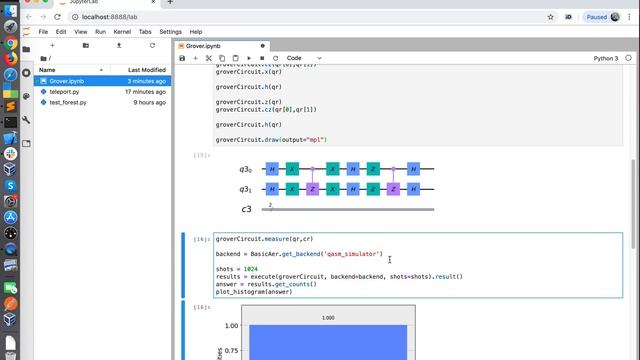
Task: Open the Run menu
Action: point(100,32)
